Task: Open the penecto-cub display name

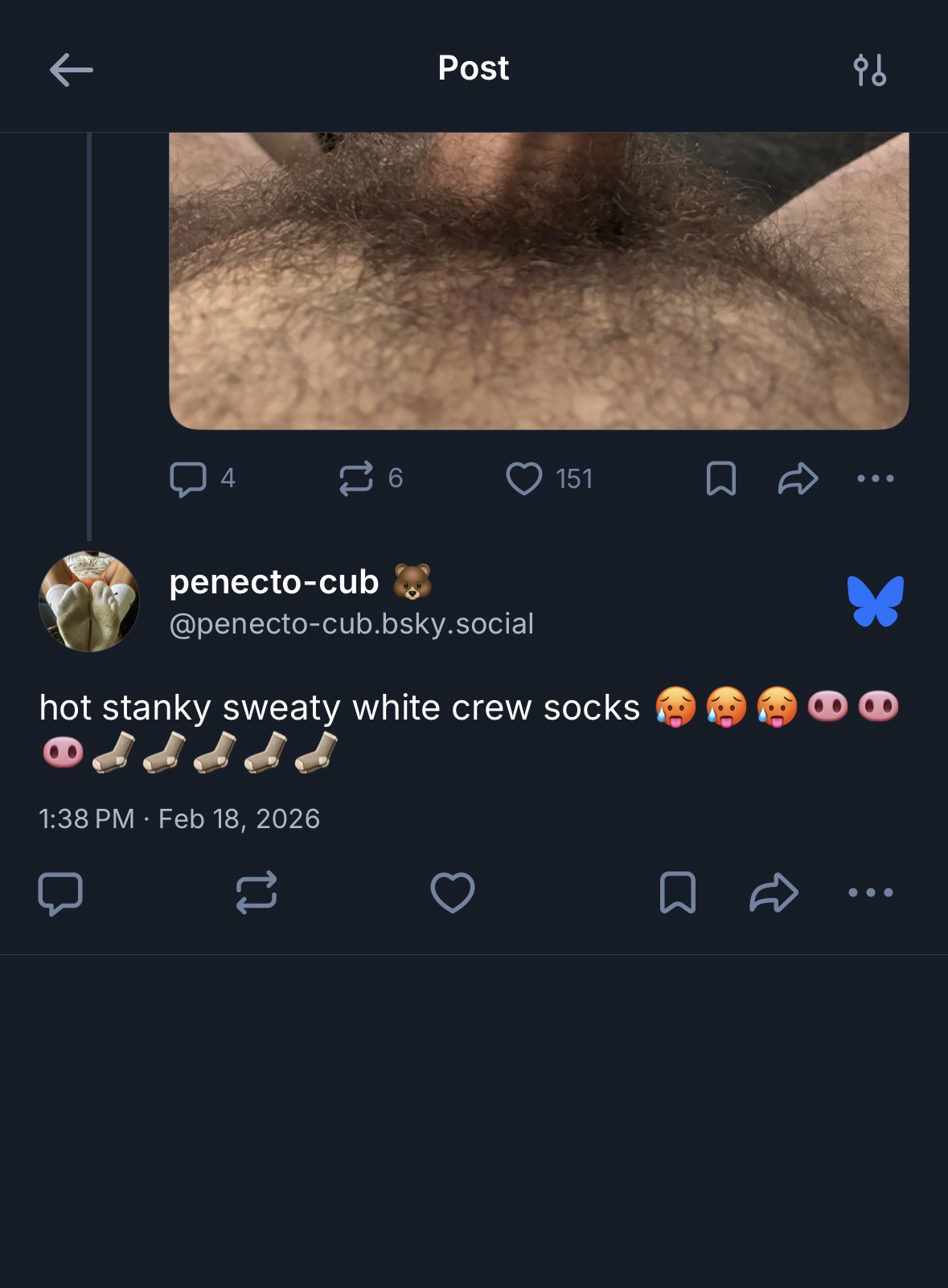Action: pyautogui.click(x=274, y=581)
